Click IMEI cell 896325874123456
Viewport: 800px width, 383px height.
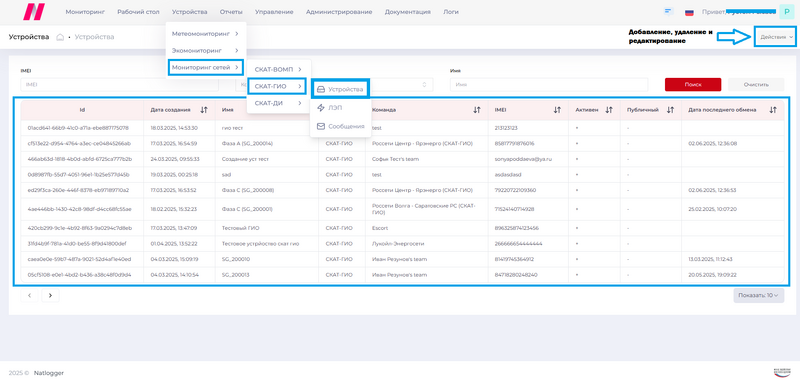pos(516,228)
